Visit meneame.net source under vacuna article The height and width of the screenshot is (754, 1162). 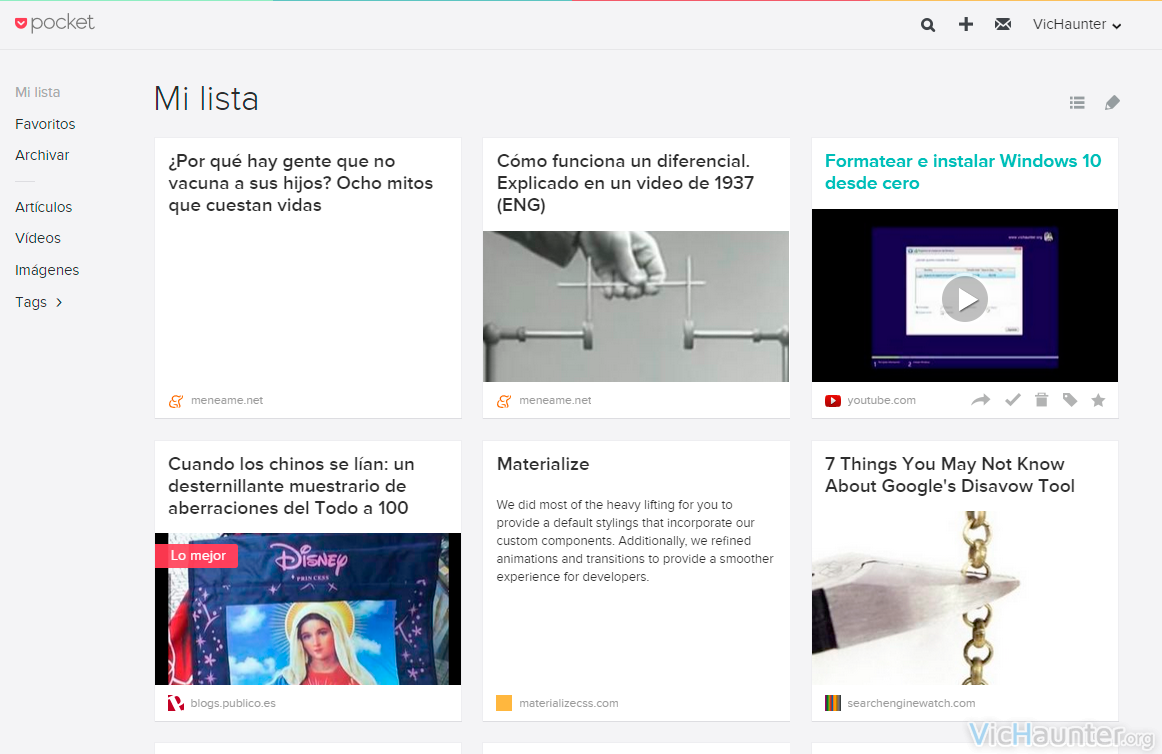pyautogui.click(x=227, y=400)
